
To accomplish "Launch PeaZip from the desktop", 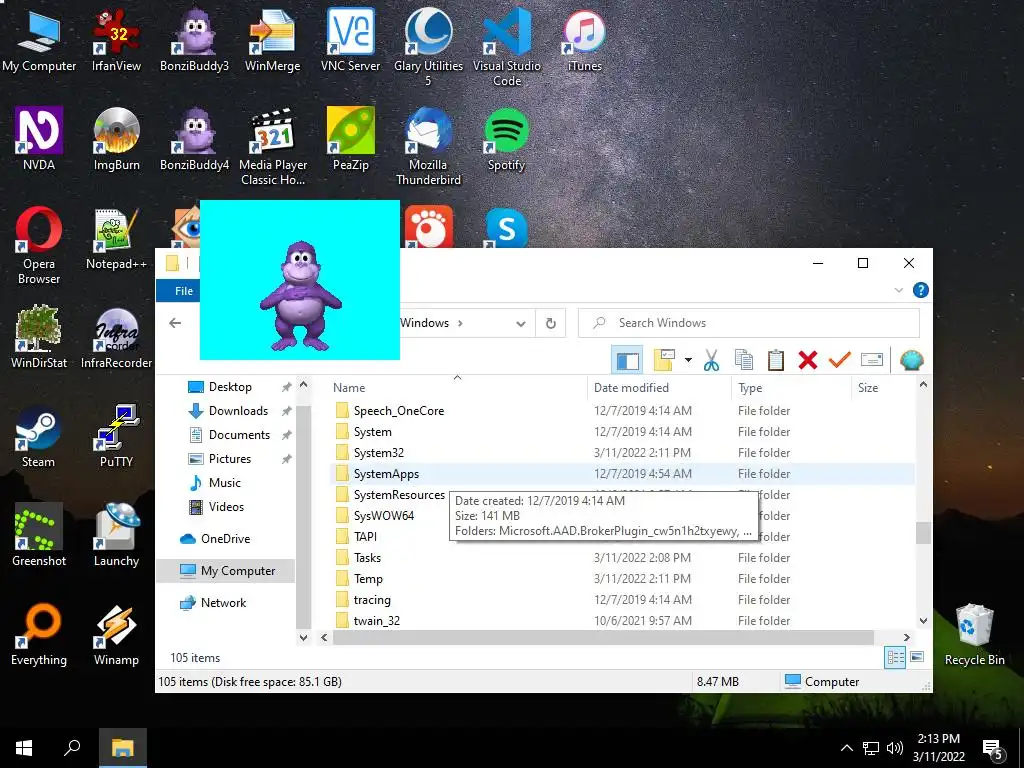I will (x=351, y=139).
